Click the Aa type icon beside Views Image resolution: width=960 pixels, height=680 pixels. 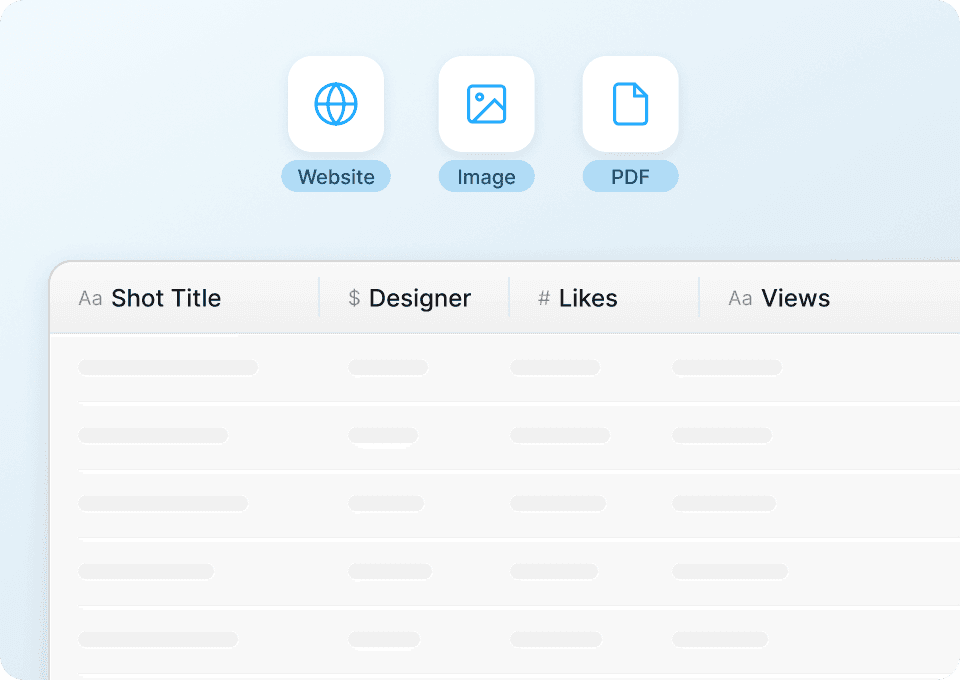click(740, 298)
